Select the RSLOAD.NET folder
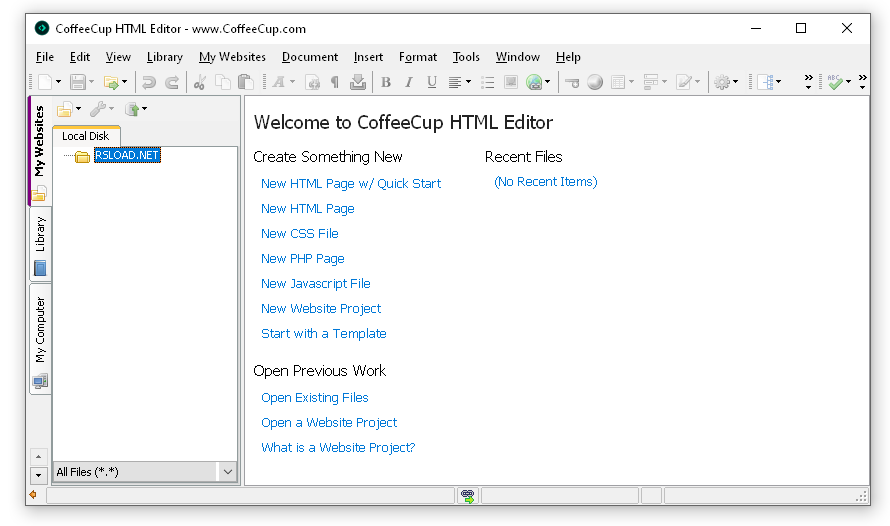This screenshot has width=890, height=526. point(127,155)
